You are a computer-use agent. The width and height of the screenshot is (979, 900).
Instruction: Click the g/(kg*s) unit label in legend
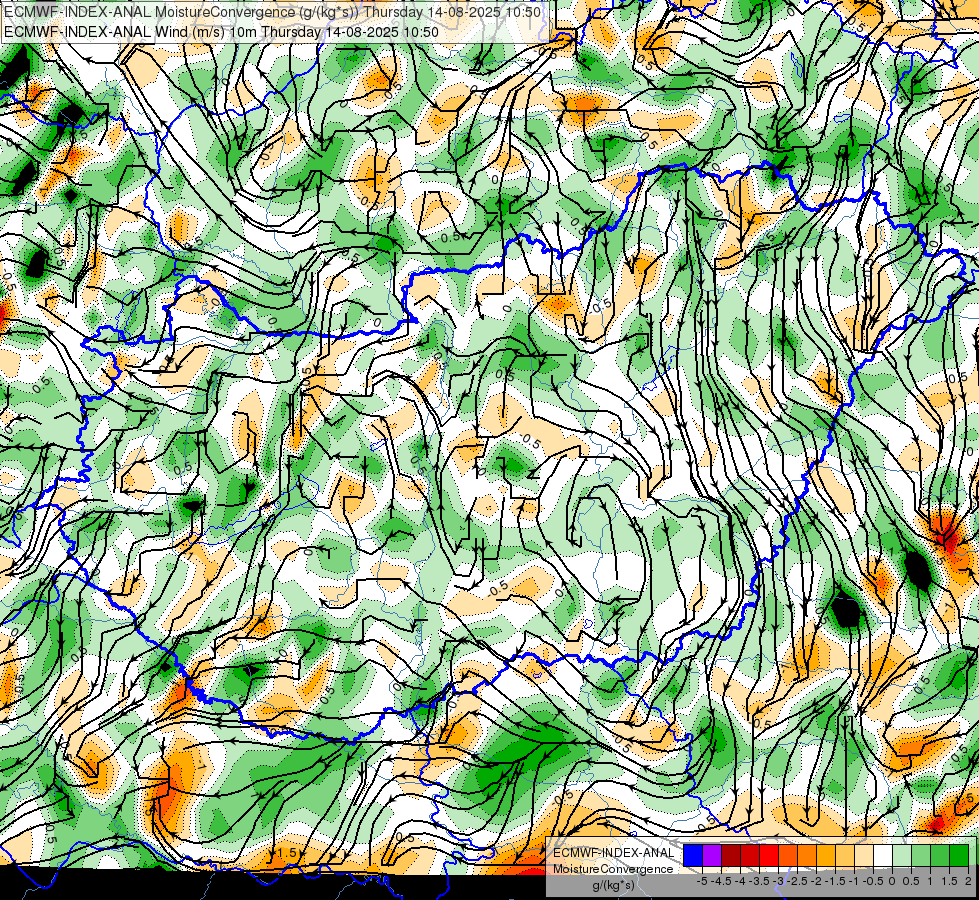point(613,885)
